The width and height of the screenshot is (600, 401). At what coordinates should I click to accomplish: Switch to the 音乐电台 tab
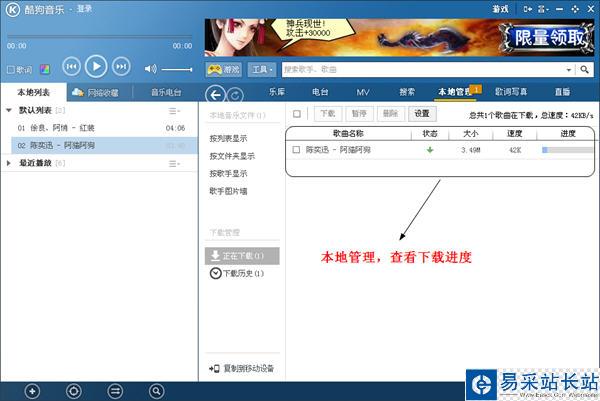[166, 92]
